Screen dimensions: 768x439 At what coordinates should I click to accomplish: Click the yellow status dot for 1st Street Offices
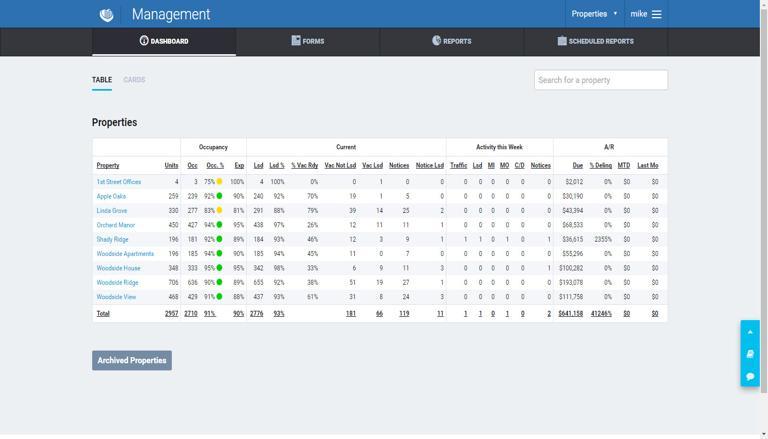pyautogui.click(x=219, y=181)
